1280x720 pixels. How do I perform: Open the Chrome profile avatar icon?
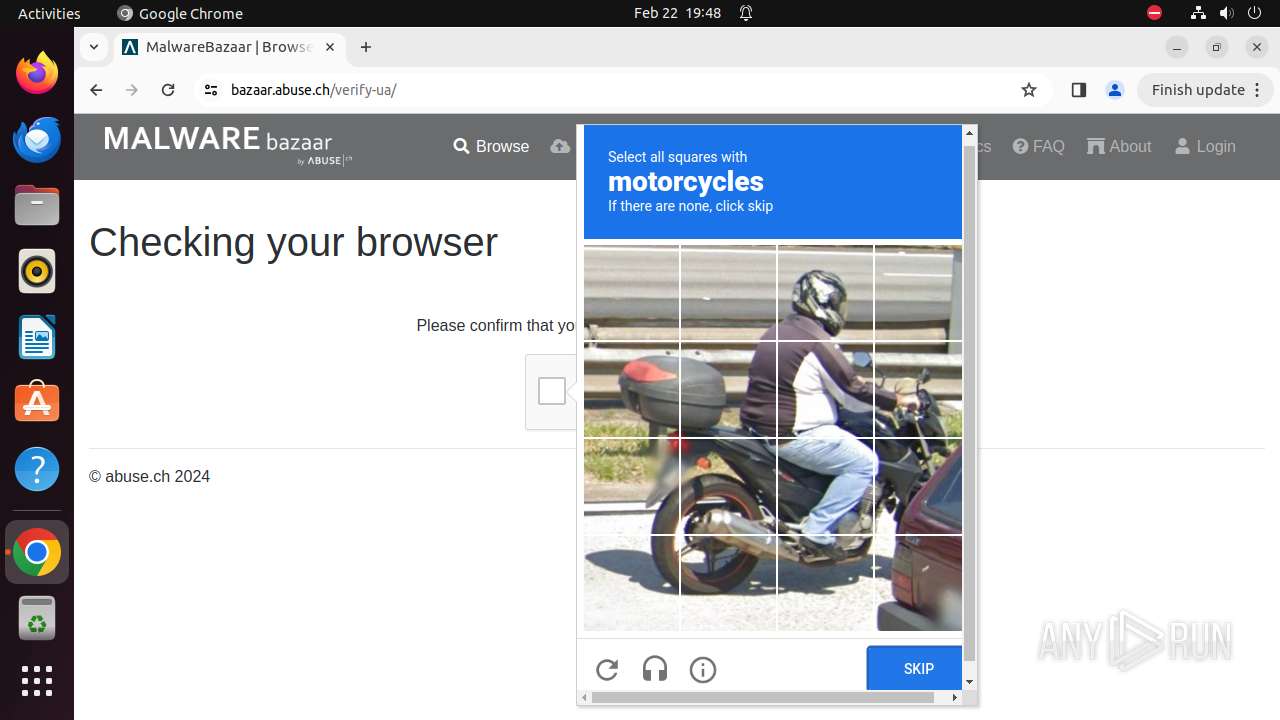pyautogui.click(x=1114, y=90)
